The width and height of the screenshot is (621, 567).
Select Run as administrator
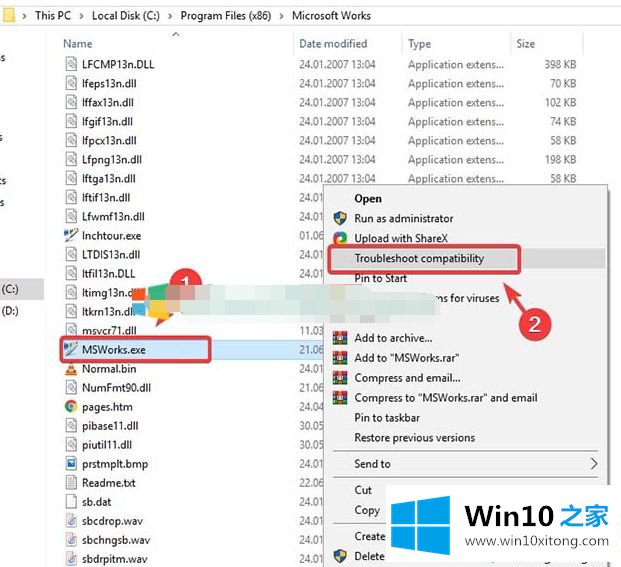404,218
